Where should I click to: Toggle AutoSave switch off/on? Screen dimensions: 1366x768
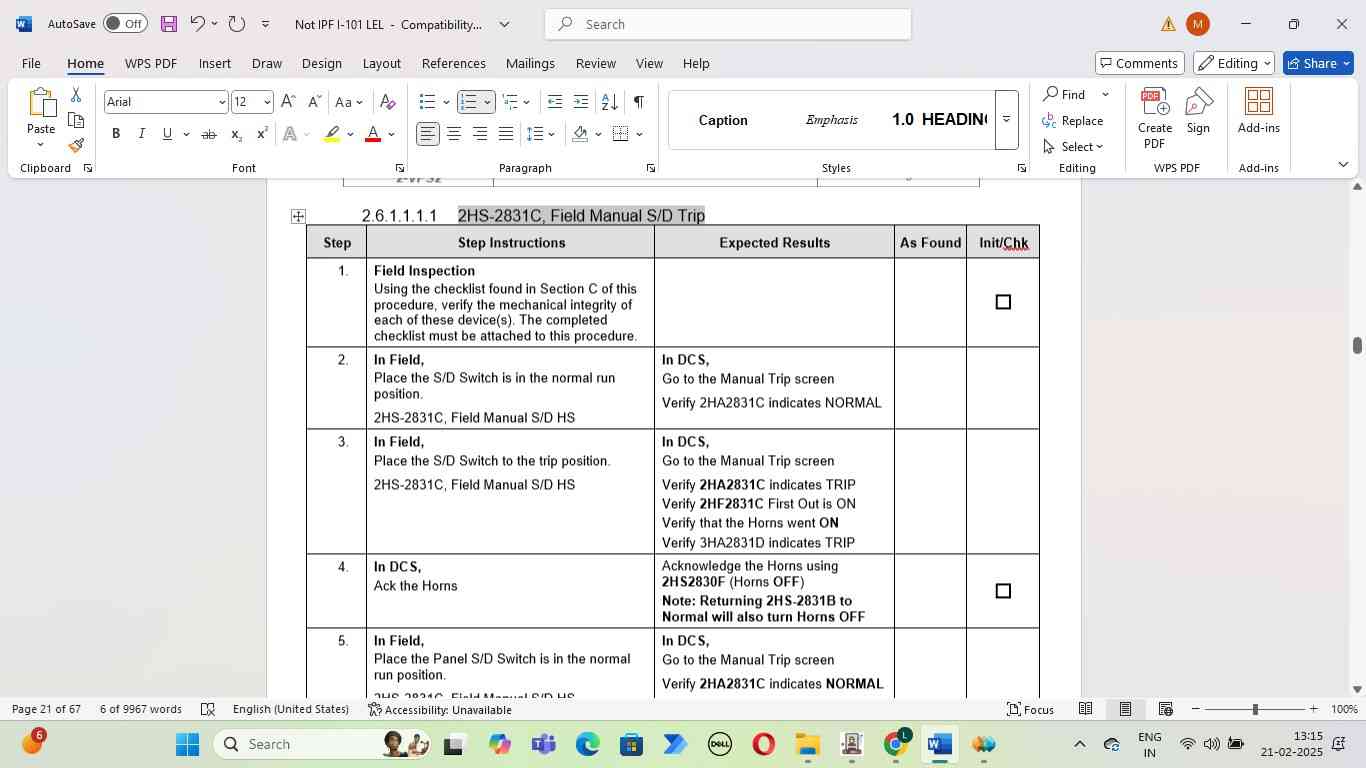point(125,23)
